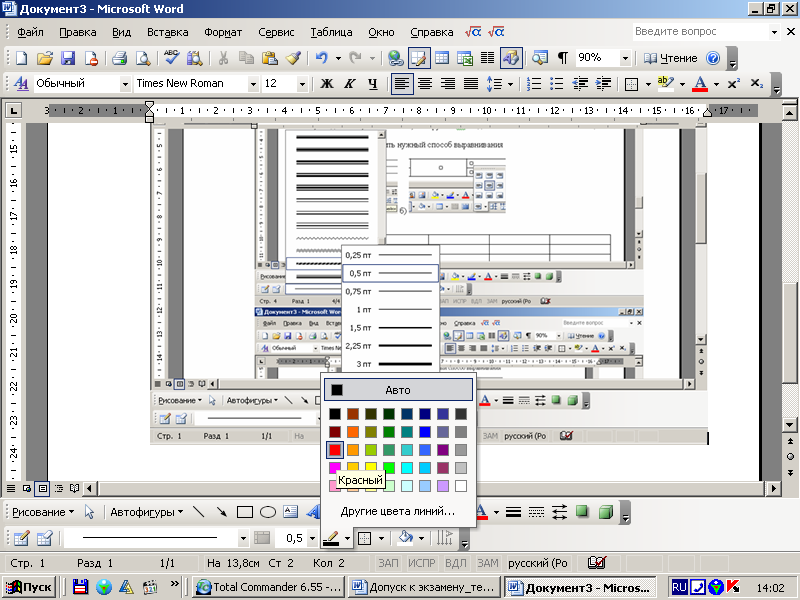Run spelling check ABC icon
The width and height of the screenshot is (800, 600).
coord(171,58)
